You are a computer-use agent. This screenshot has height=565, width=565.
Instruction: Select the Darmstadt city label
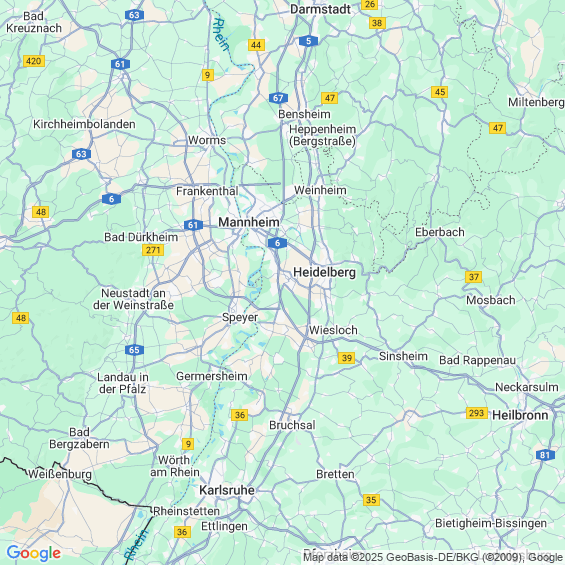tap(320, 9)
